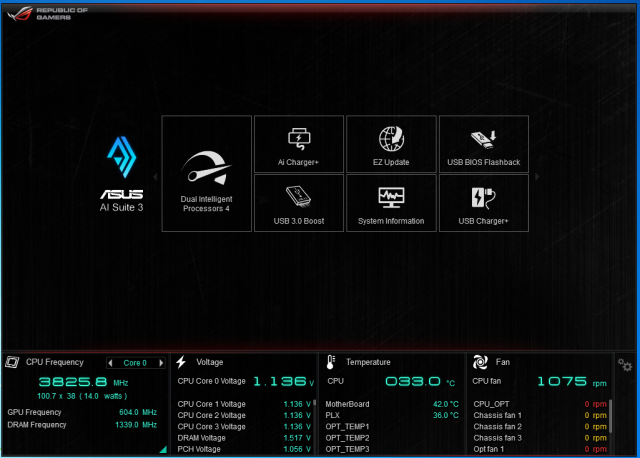This screenshot has height=458, width=640.
Task: Click the CPU temperature 033.0 reading
Action: [420, 382]
